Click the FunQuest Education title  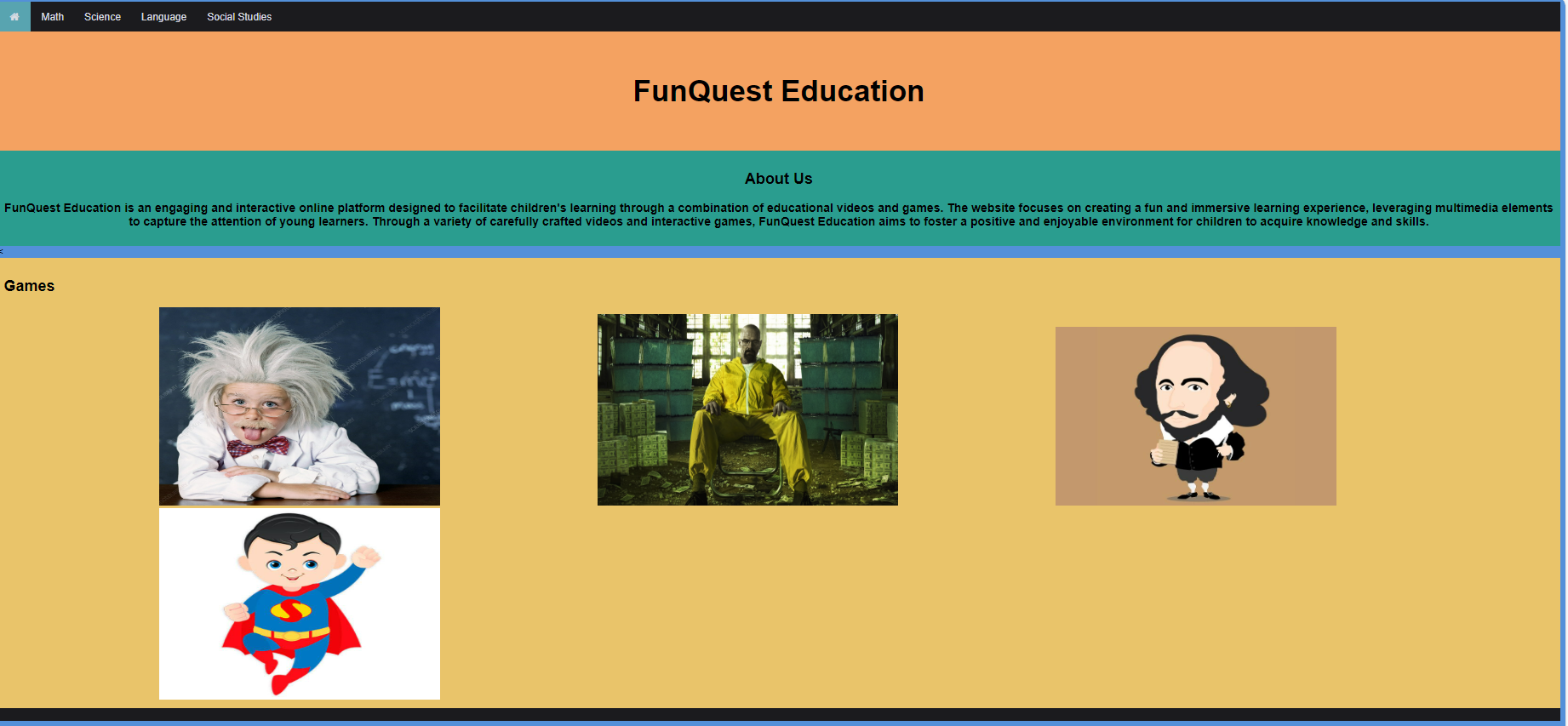(x=778, y=91)
